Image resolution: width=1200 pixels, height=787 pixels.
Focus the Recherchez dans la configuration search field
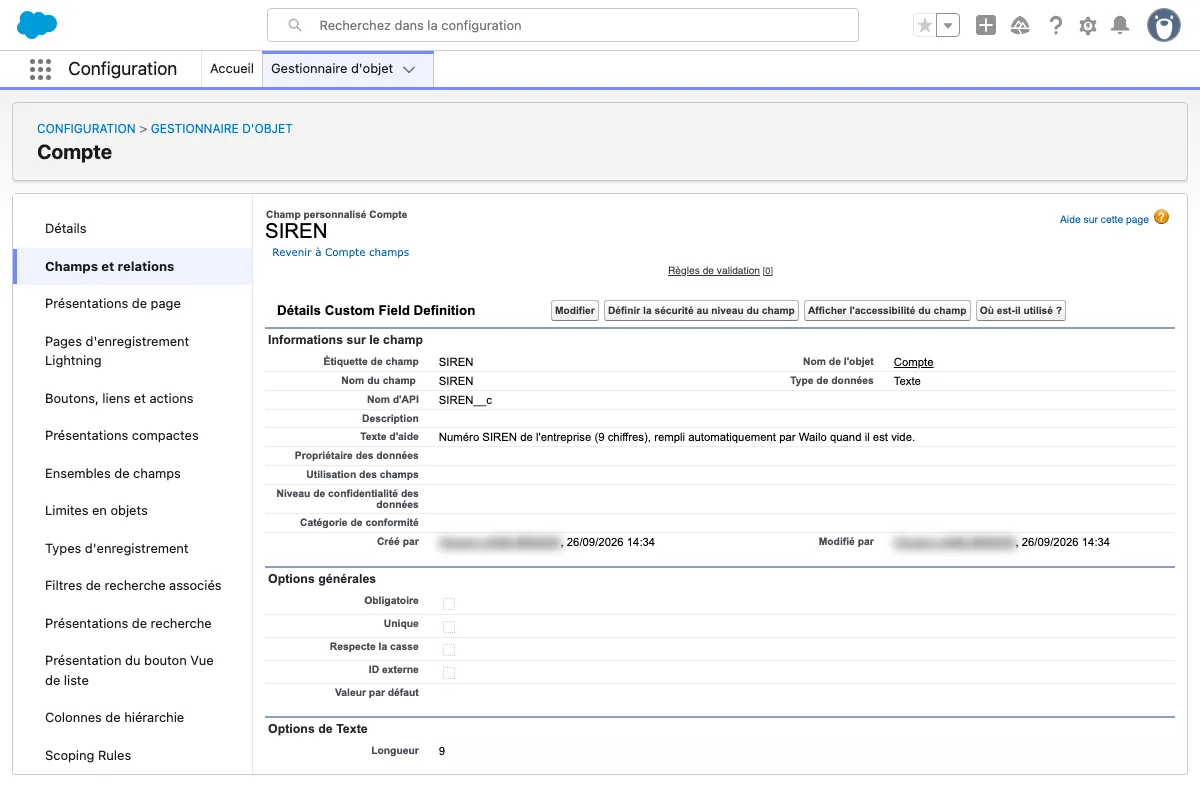click(563, 25)
